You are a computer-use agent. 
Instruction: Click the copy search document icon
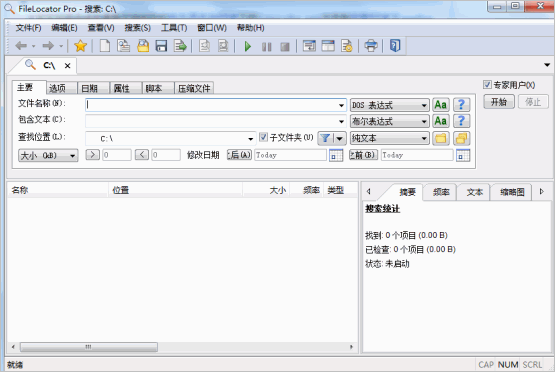[124, 46]
